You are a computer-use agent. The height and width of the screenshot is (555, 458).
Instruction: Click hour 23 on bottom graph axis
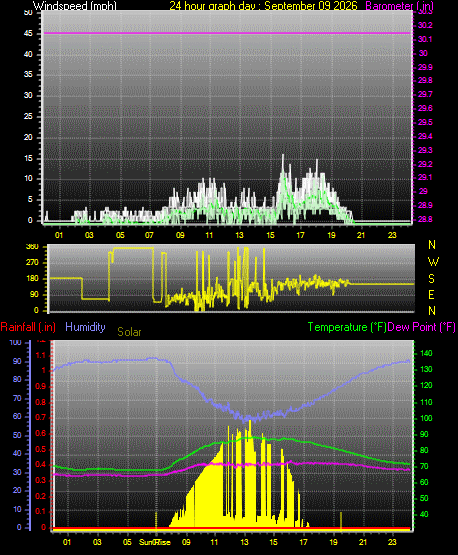click(392, 542)
